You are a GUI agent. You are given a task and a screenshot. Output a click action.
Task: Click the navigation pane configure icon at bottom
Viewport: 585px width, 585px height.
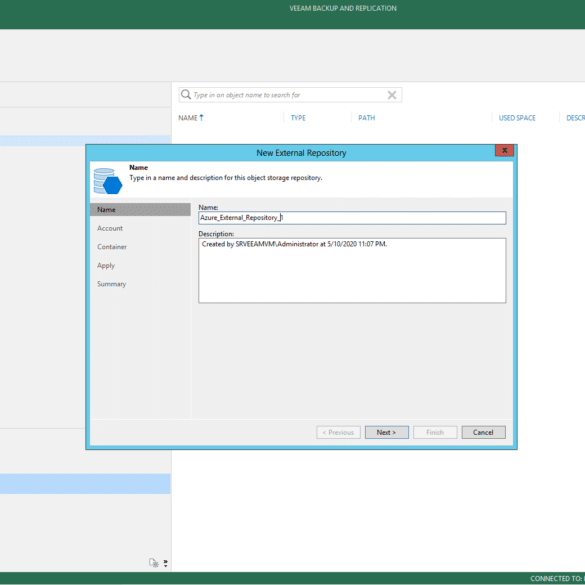[154, 563]
